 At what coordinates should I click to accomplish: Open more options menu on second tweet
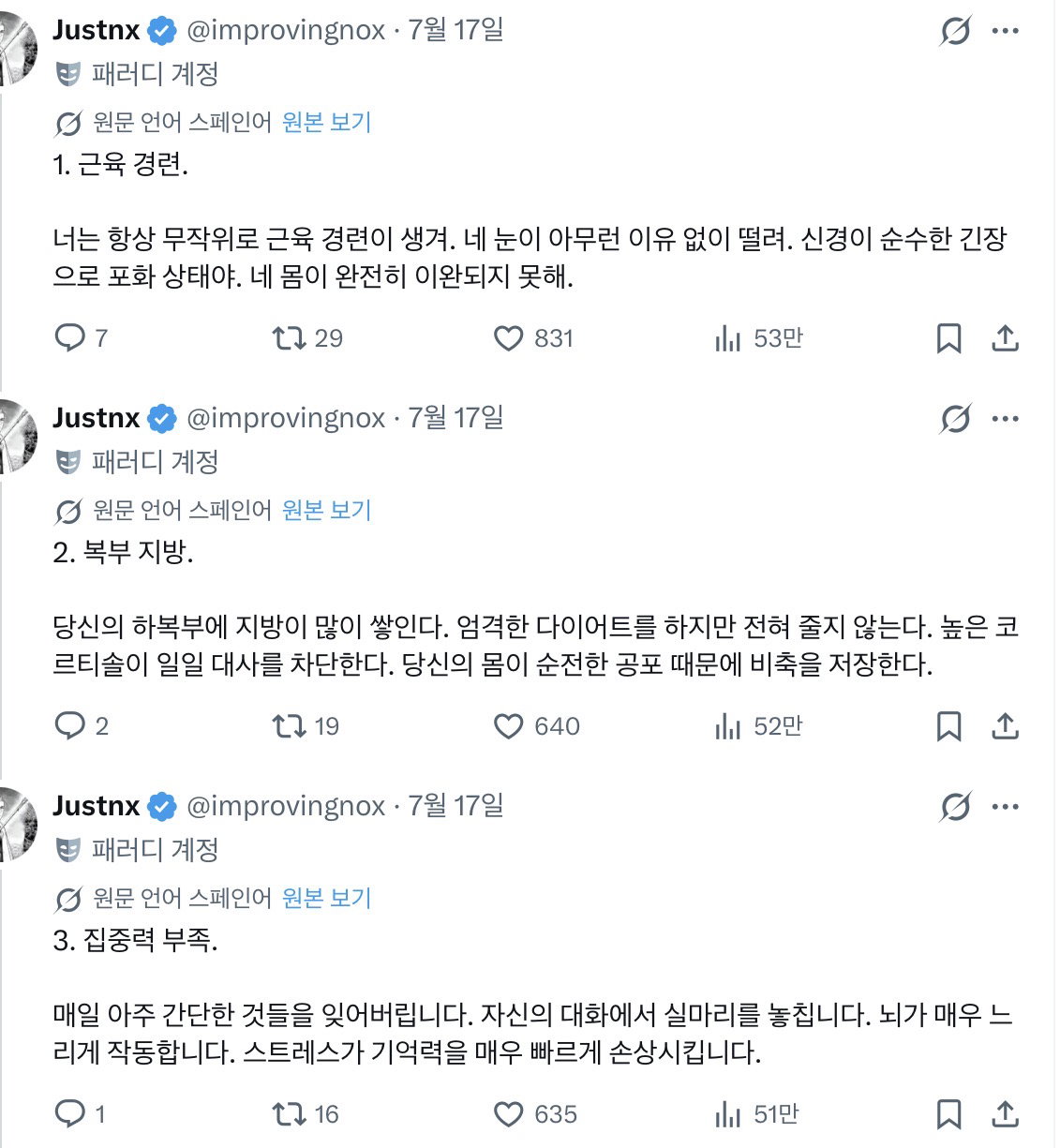coord(1006,419)
